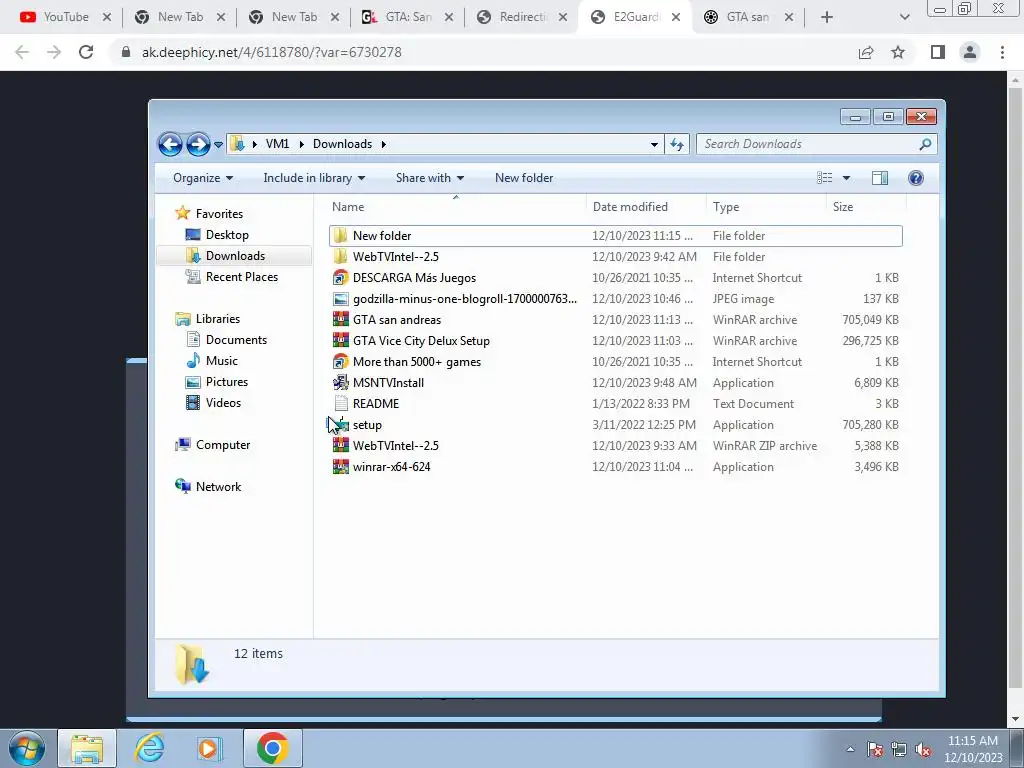
Task: Open a new Chrome tab
Action: point(827,17)
